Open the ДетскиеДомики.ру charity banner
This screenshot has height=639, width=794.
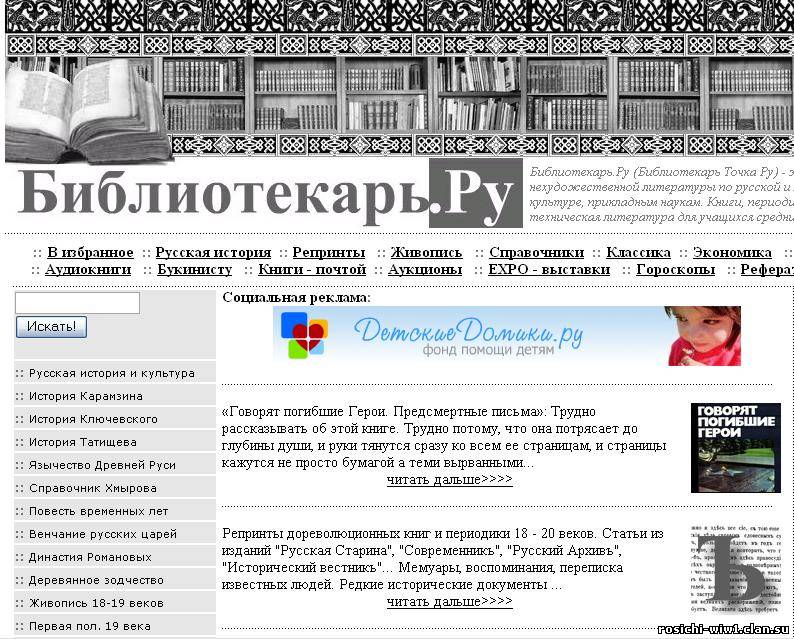click(x=506, y=336)
